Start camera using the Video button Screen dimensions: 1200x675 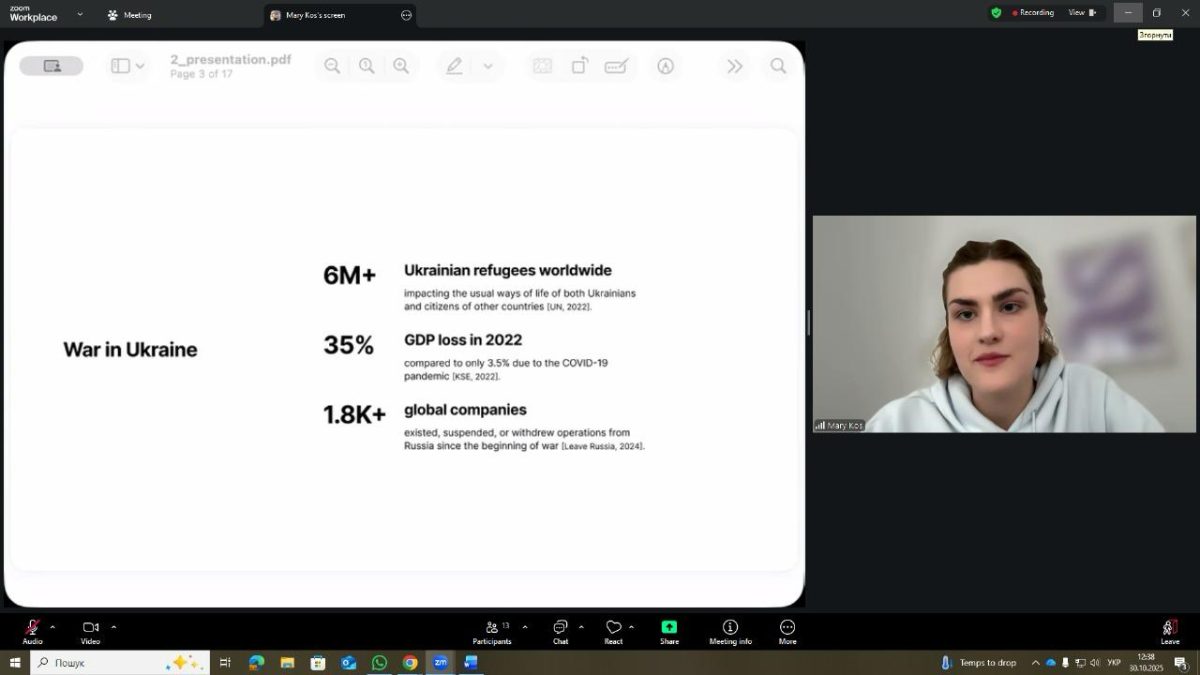coord(90,629)
